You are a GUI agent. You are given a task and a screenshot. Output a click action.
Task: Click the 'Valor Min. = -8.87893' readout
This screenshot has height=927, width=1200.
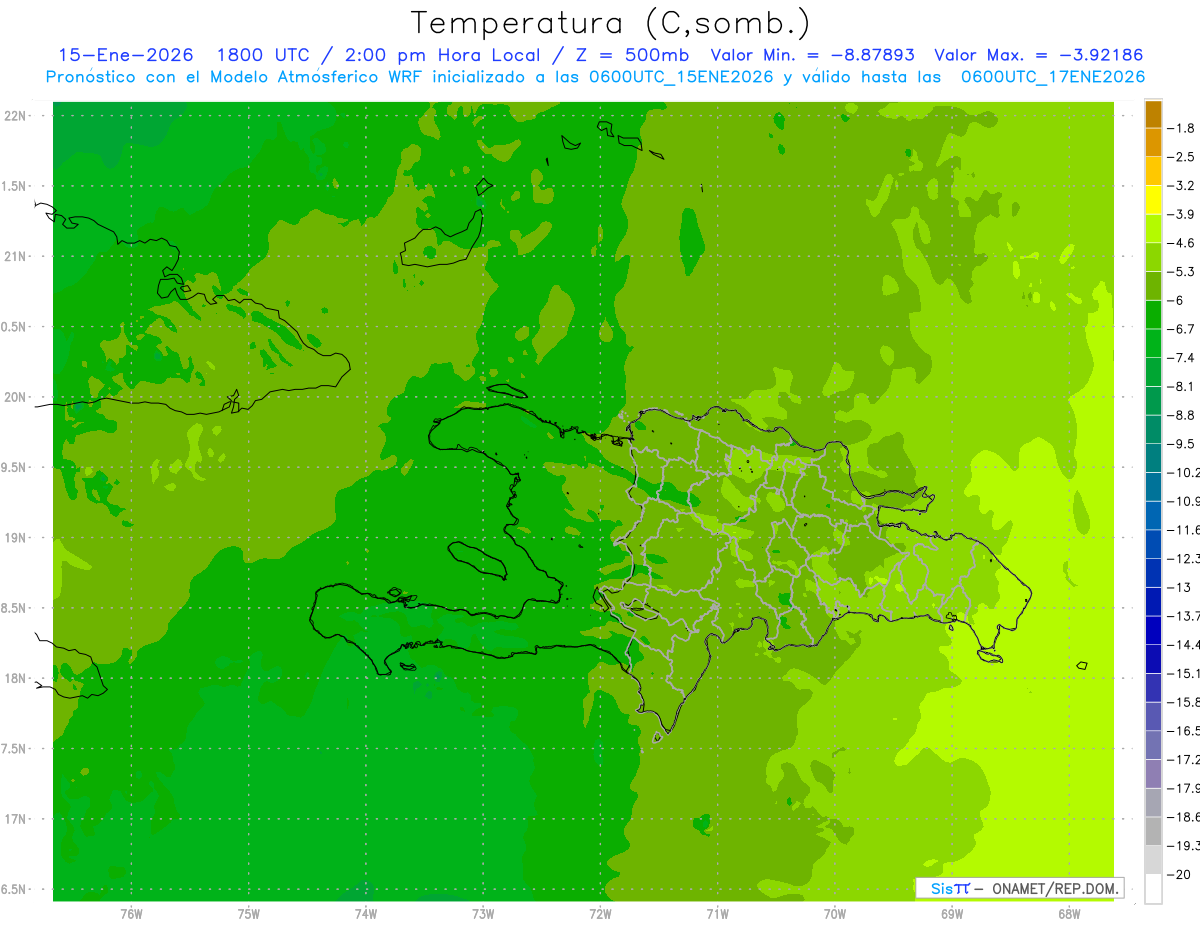[x=811, y=55]
